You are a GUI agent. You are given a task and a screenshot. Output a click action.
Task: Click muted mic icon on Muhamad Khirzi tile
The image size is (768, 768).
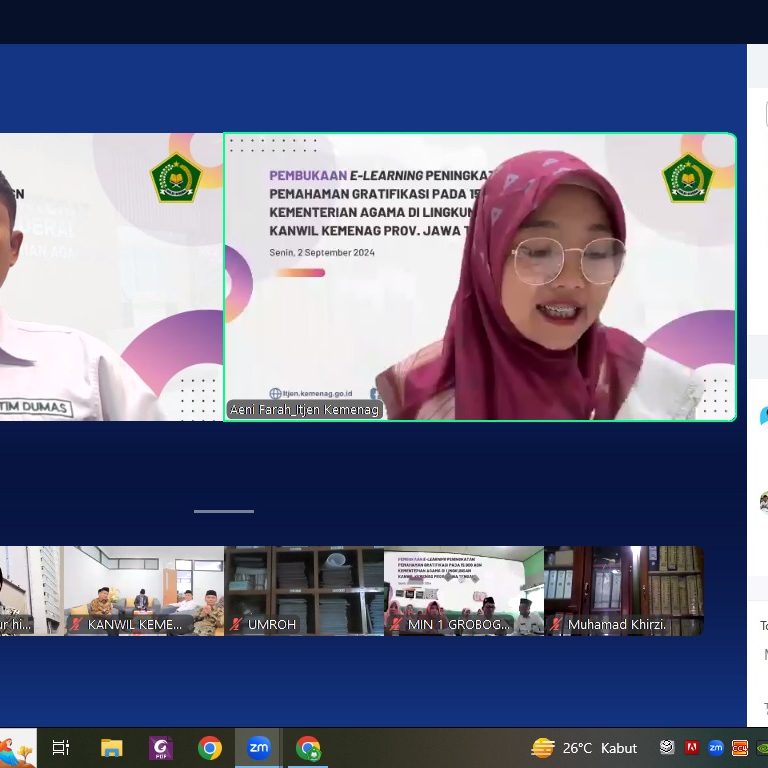[x=556, y=624]
